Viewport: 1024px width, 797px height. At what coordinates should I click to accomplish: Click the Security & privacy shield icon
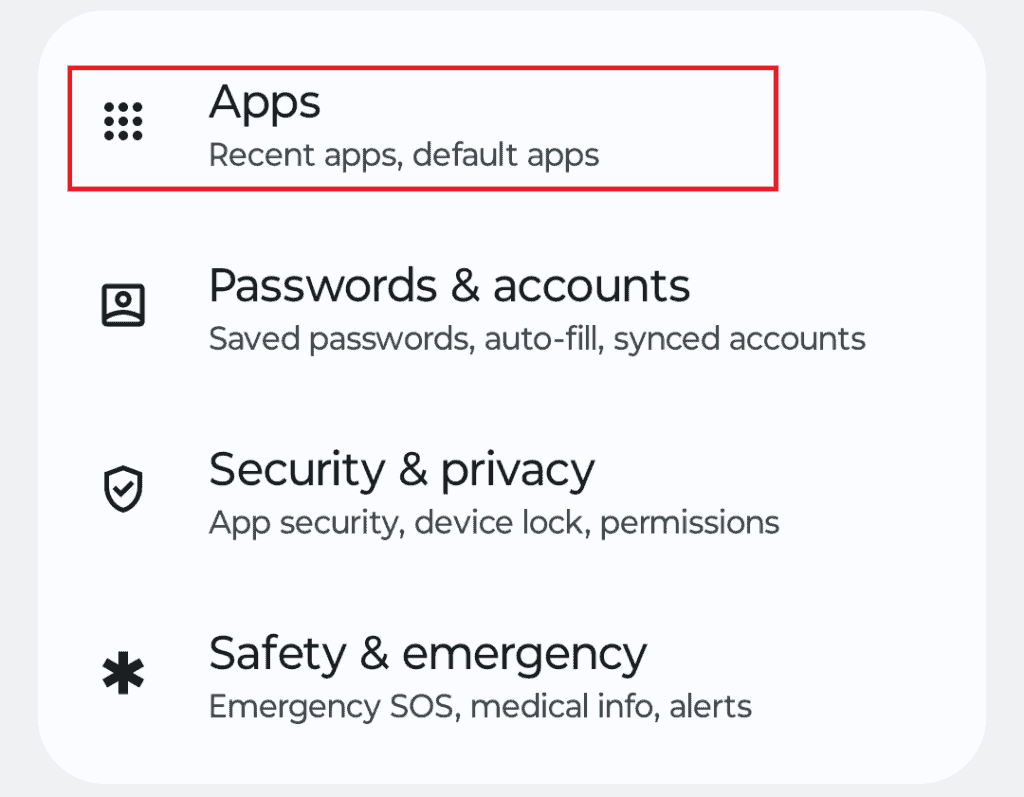pos(124,487)
